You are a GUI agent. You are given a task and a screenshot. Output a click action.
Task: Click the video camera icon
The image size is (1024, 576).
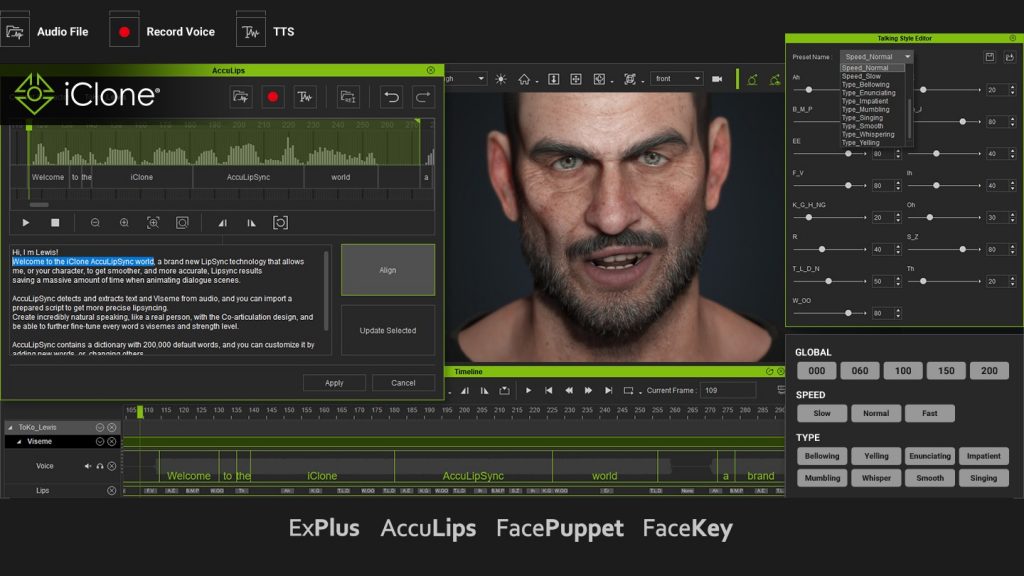coord(717,79)
